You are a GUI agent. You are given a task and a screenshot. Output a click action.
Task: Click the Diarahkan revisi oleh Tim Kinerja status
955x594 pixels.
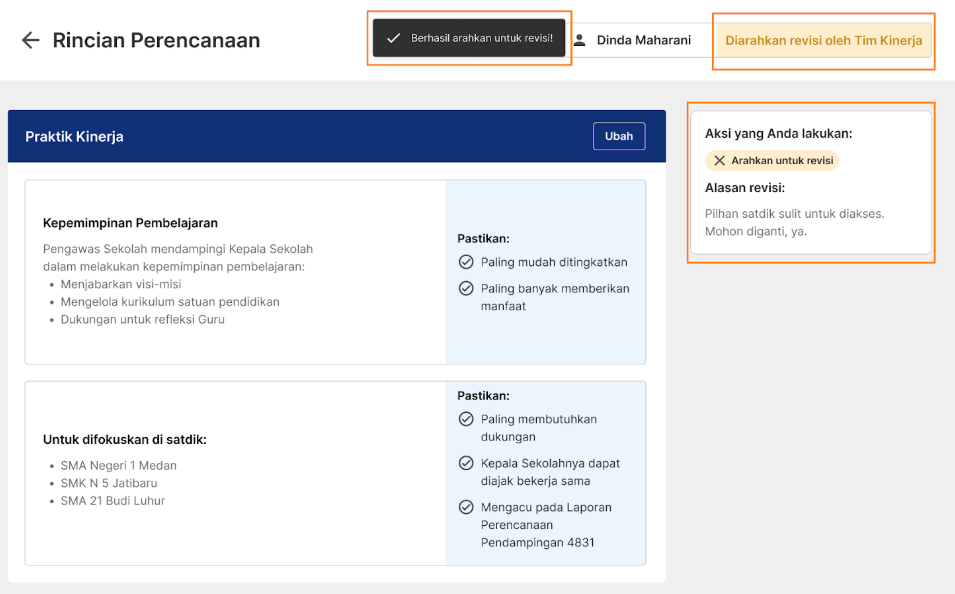coord(823,40)
